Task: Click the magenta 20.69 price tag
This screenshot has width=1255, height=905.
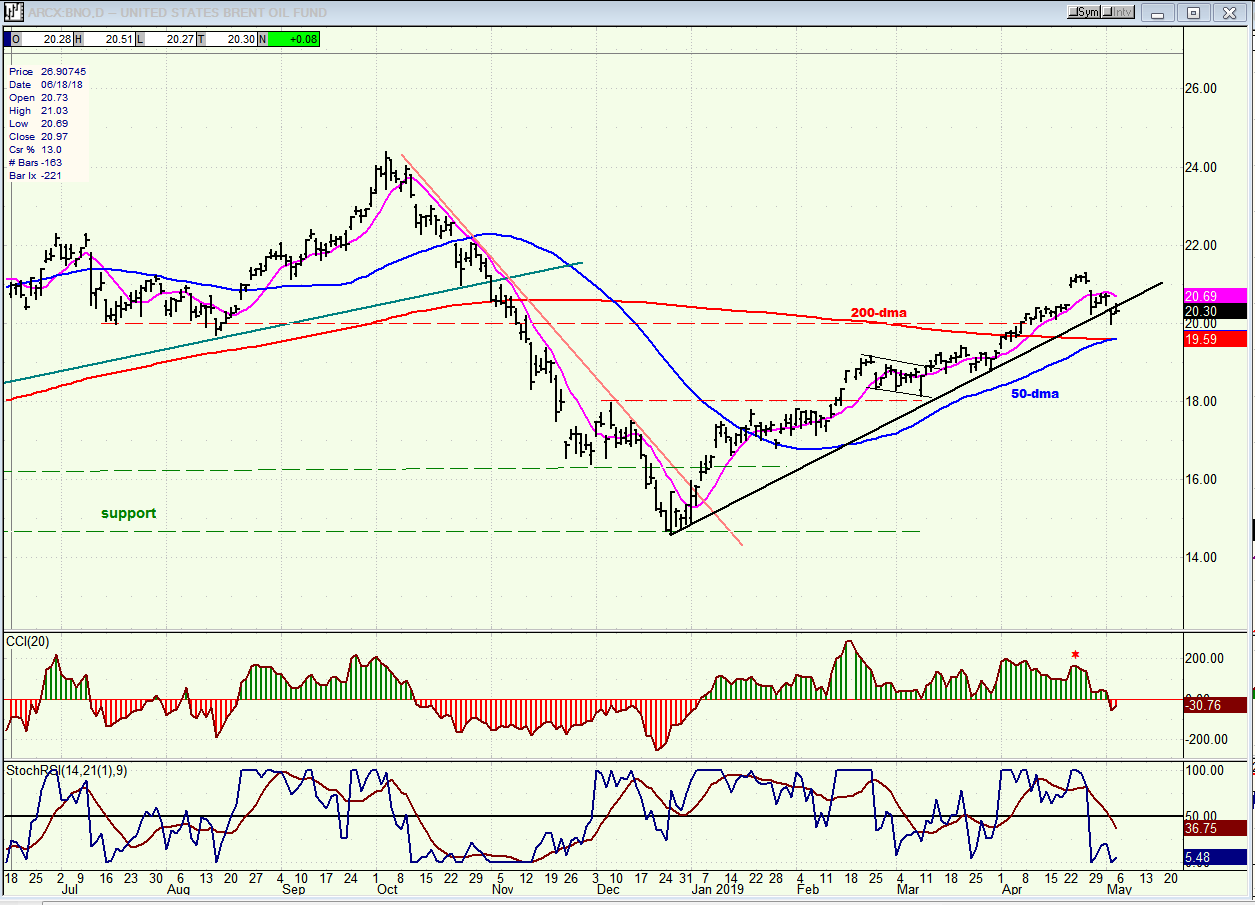Action: (1215, 297)
